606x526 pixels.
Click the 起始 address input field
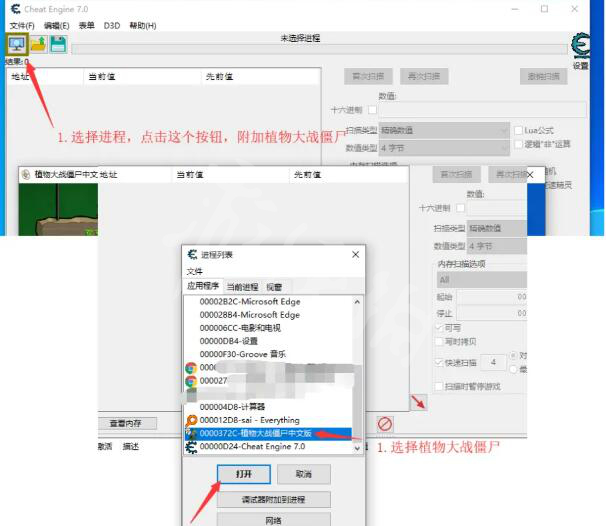click(x=492, y=297)
